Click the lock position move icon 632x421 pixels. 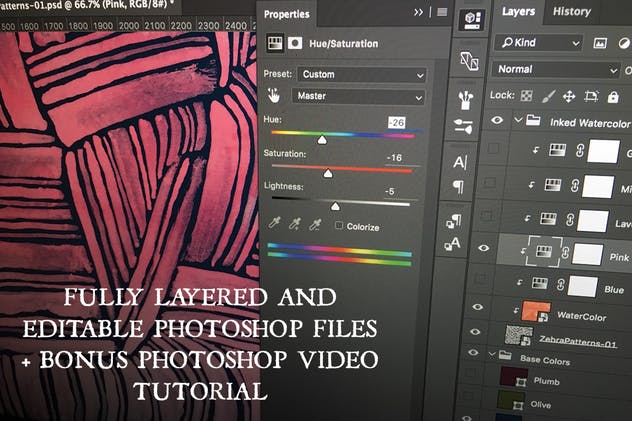[x=568, y=96]
